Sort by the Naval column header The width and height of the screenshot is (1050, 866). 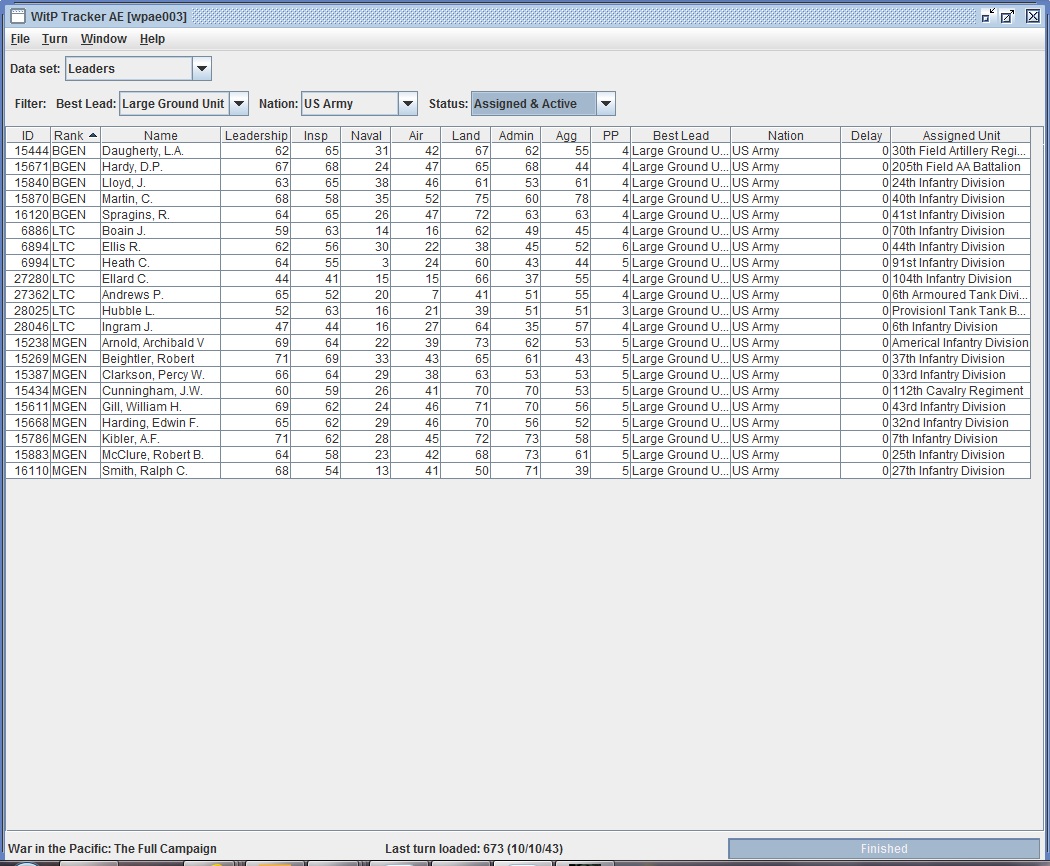[x=366, y=135]
